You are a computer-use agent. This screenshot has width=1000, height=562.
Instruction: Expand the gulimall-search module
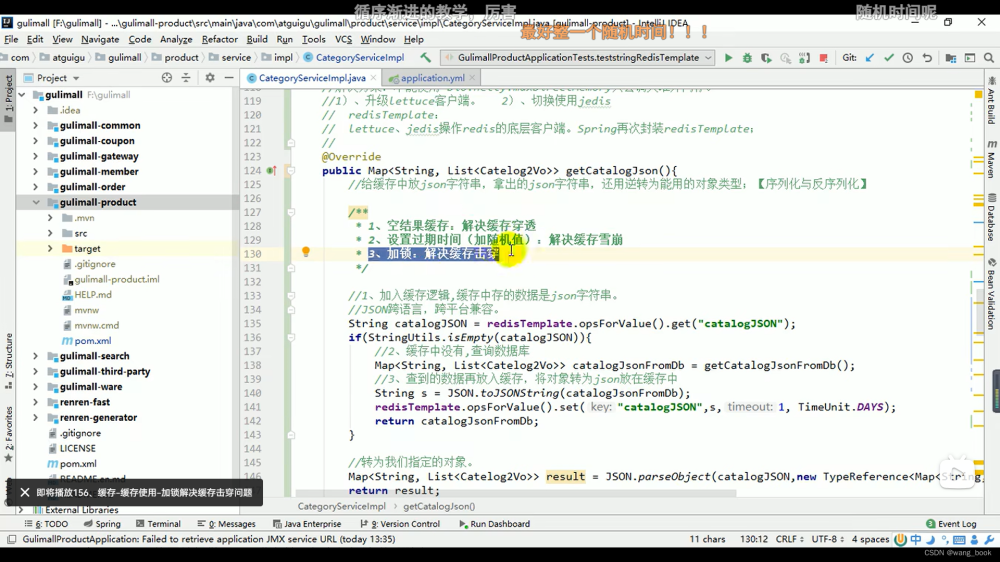tap(36, 356)
